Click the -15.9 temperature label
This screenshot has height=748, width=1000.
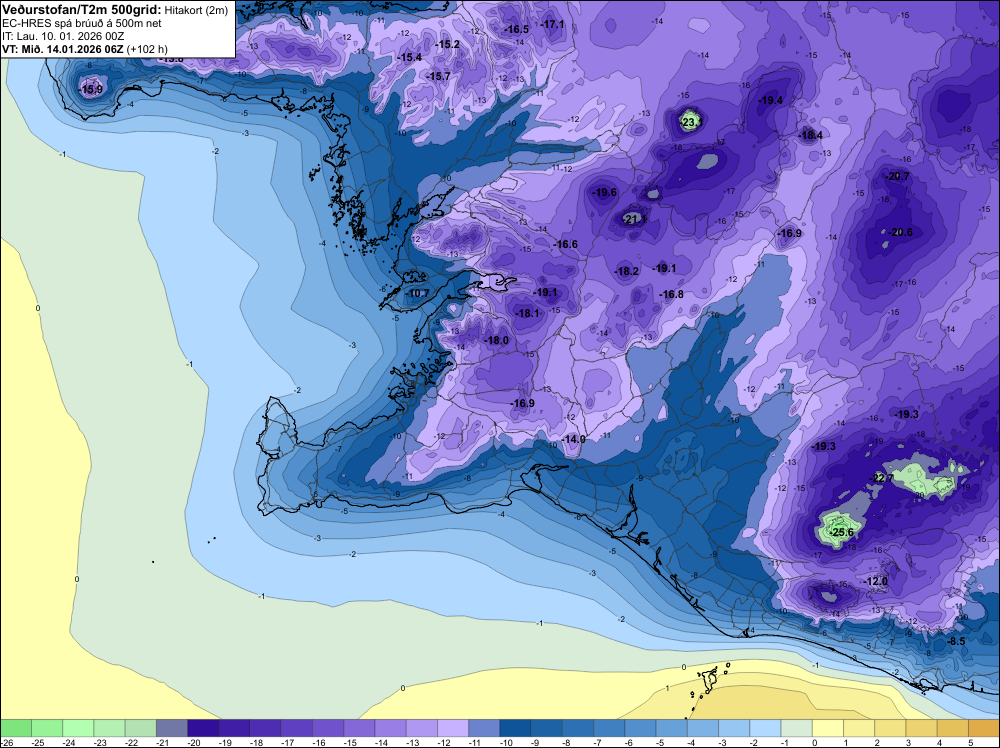pos(91,89)
